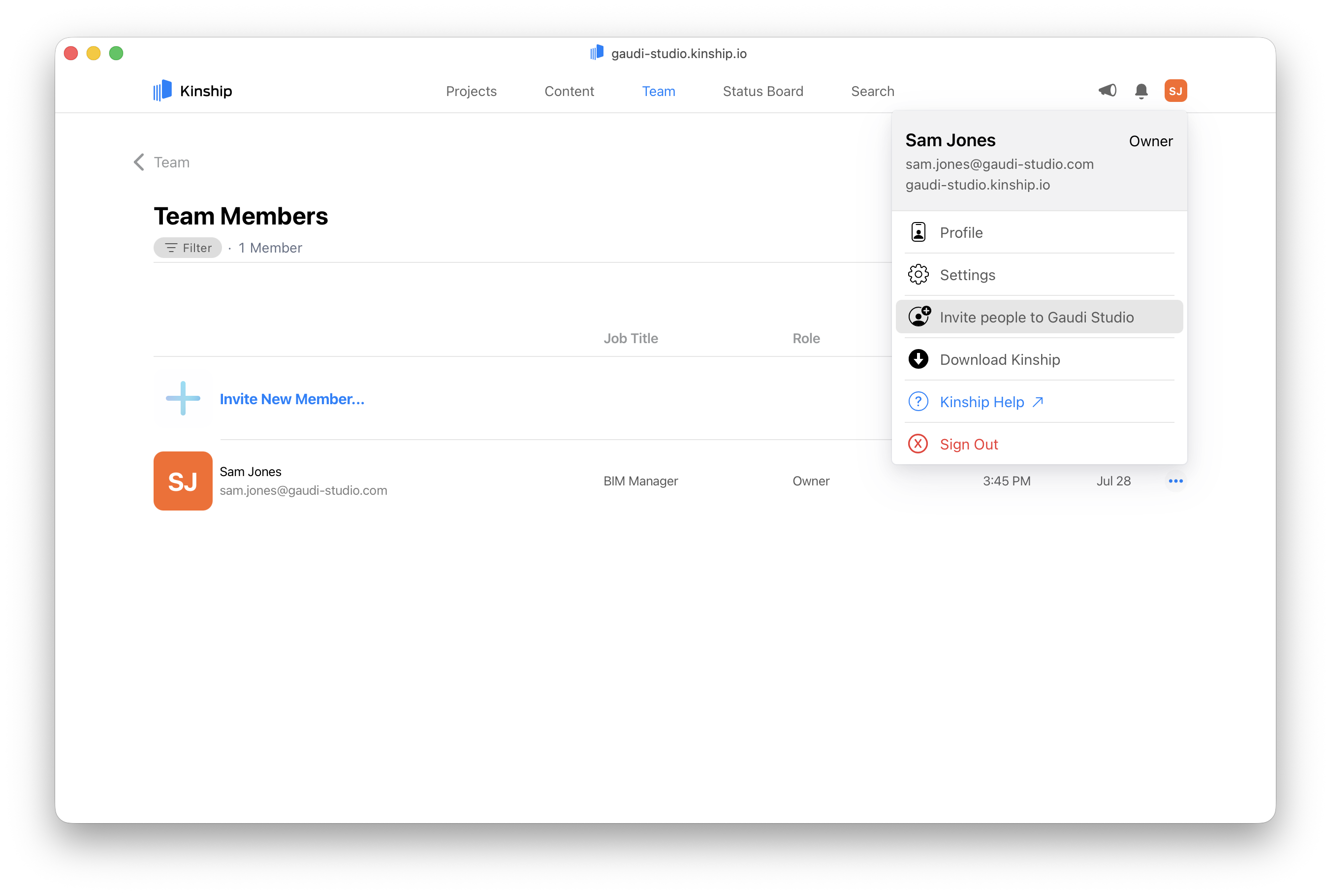Open the Filter options
This screenshot has height=896, width=1331.
pyautogui.click(x=188, y=248)
